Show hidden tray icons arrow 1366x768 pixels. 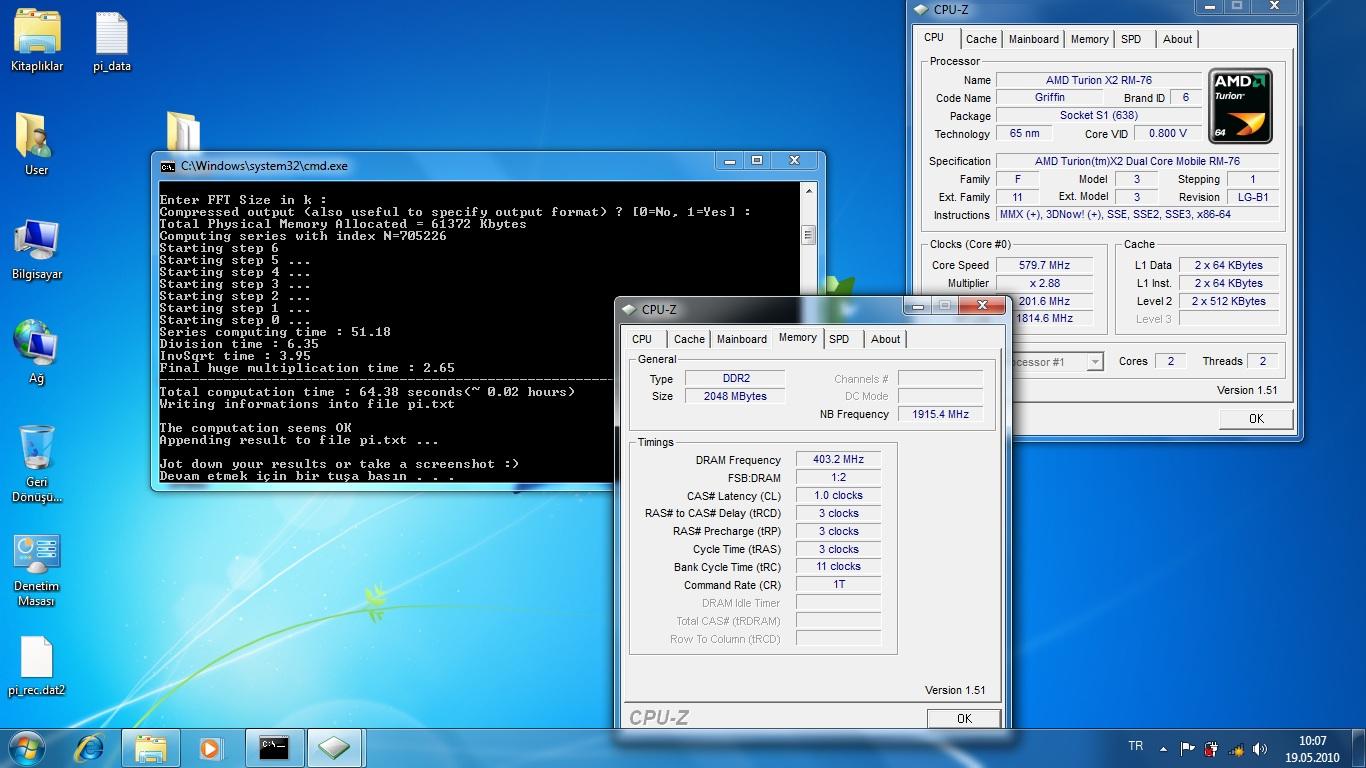pyautogui.click(x=1163, y=748)
